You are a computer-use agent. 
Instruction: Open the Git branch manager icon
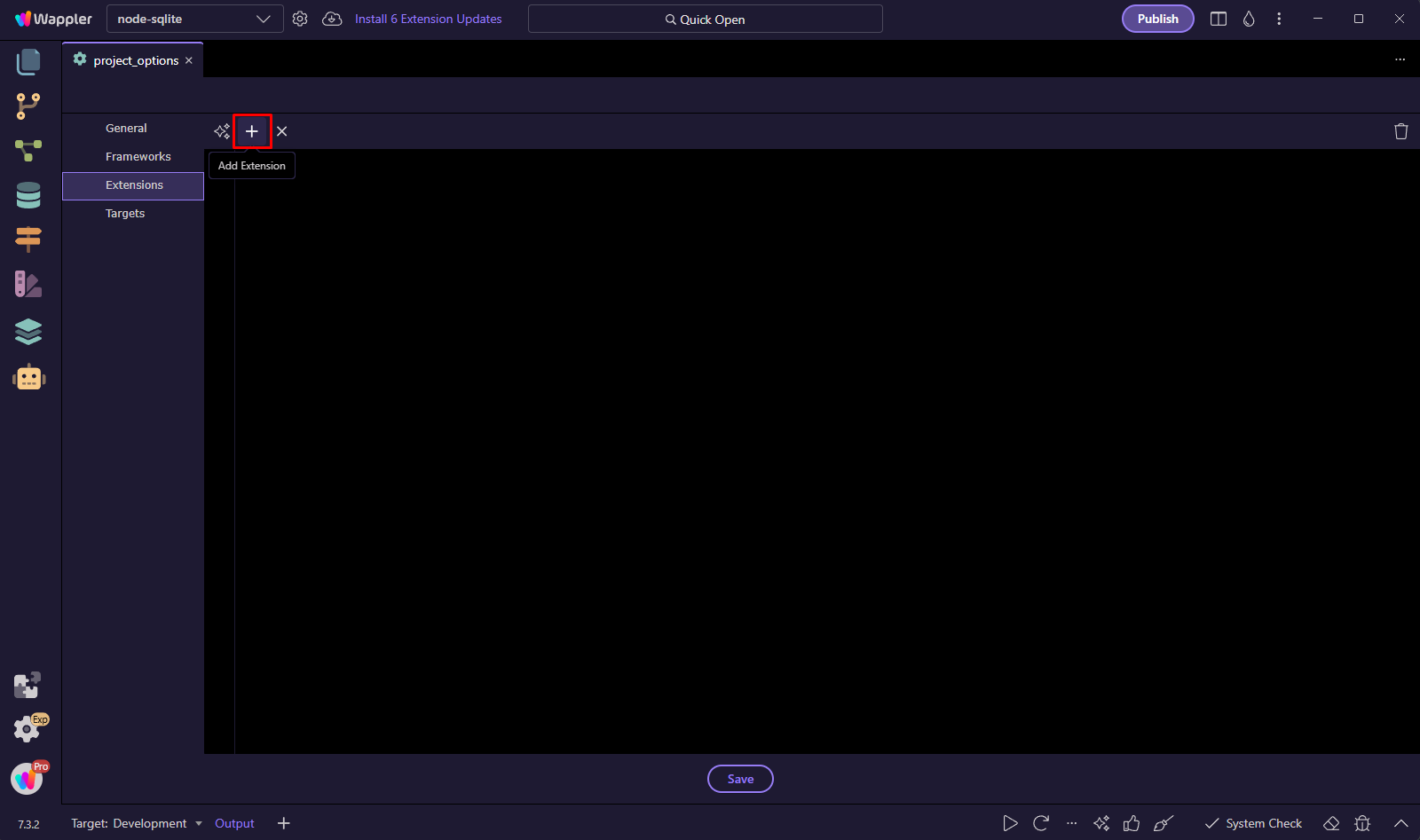coord(28,106)
